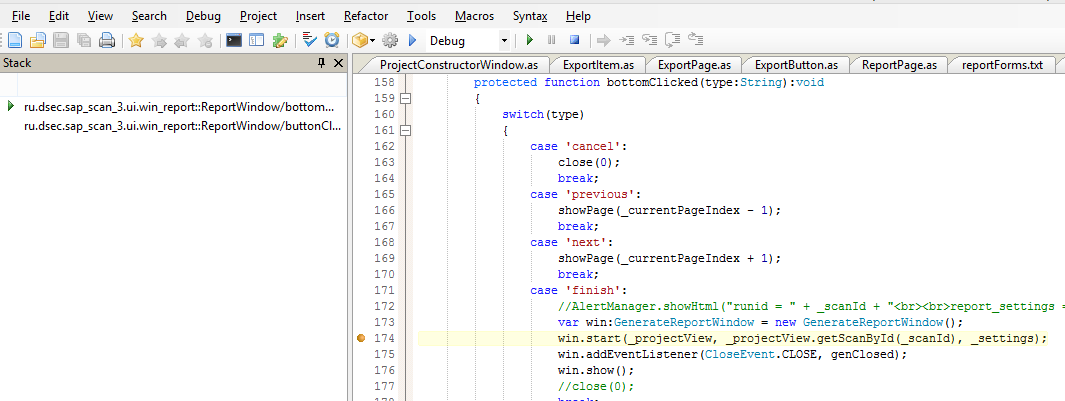
Task: Open the Tools menu
Action: coord(422,16)
